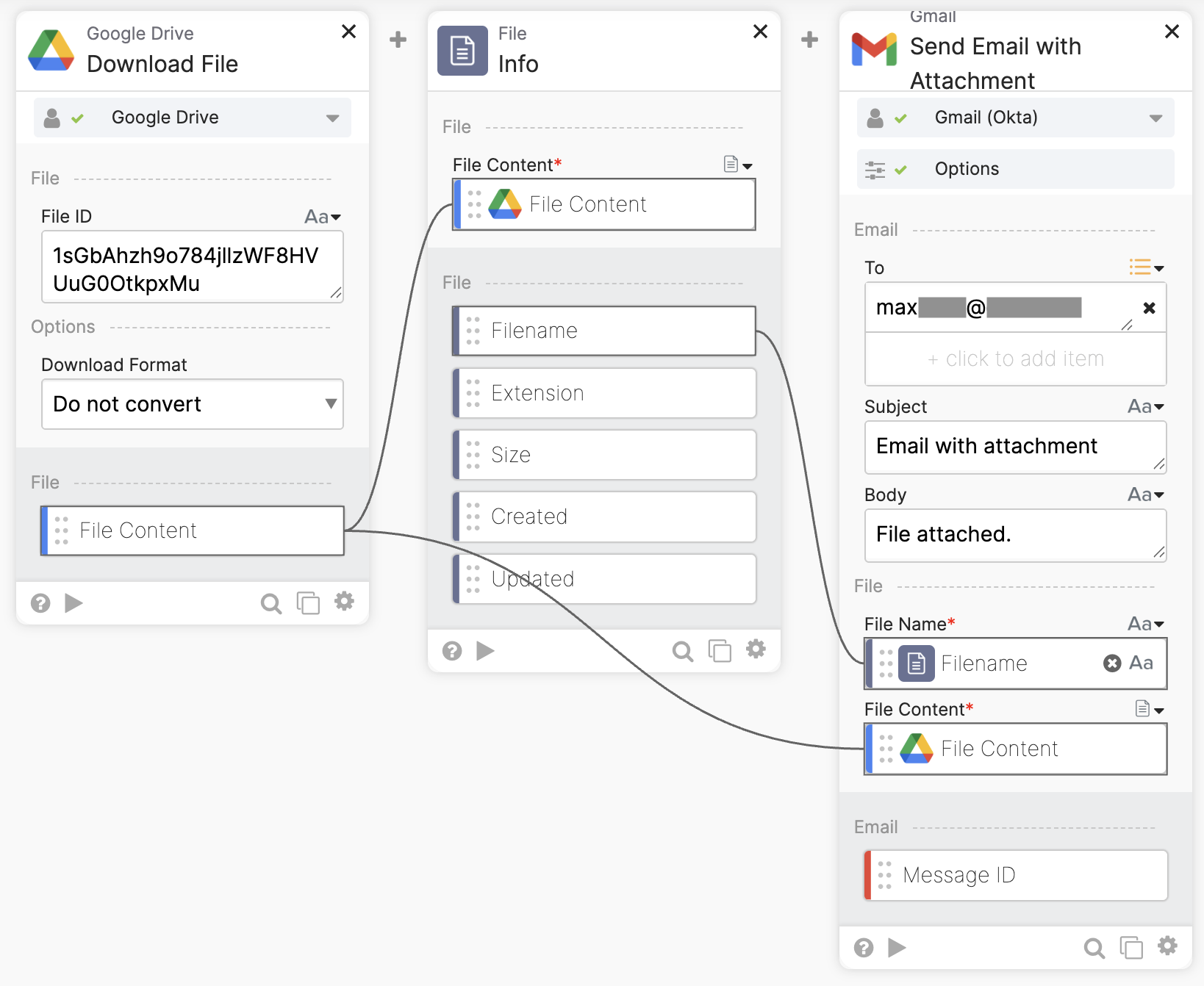Open gear settings of Send Email card

1167,946
